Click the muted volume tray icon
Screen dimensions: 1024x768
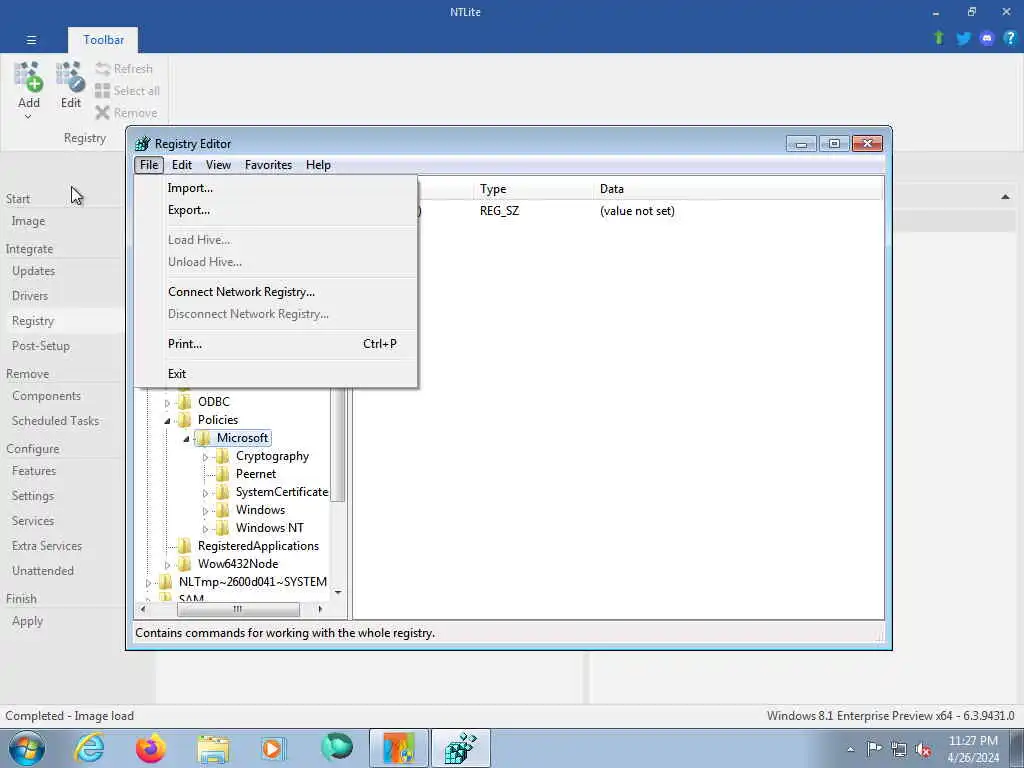(x=923, y=750)
